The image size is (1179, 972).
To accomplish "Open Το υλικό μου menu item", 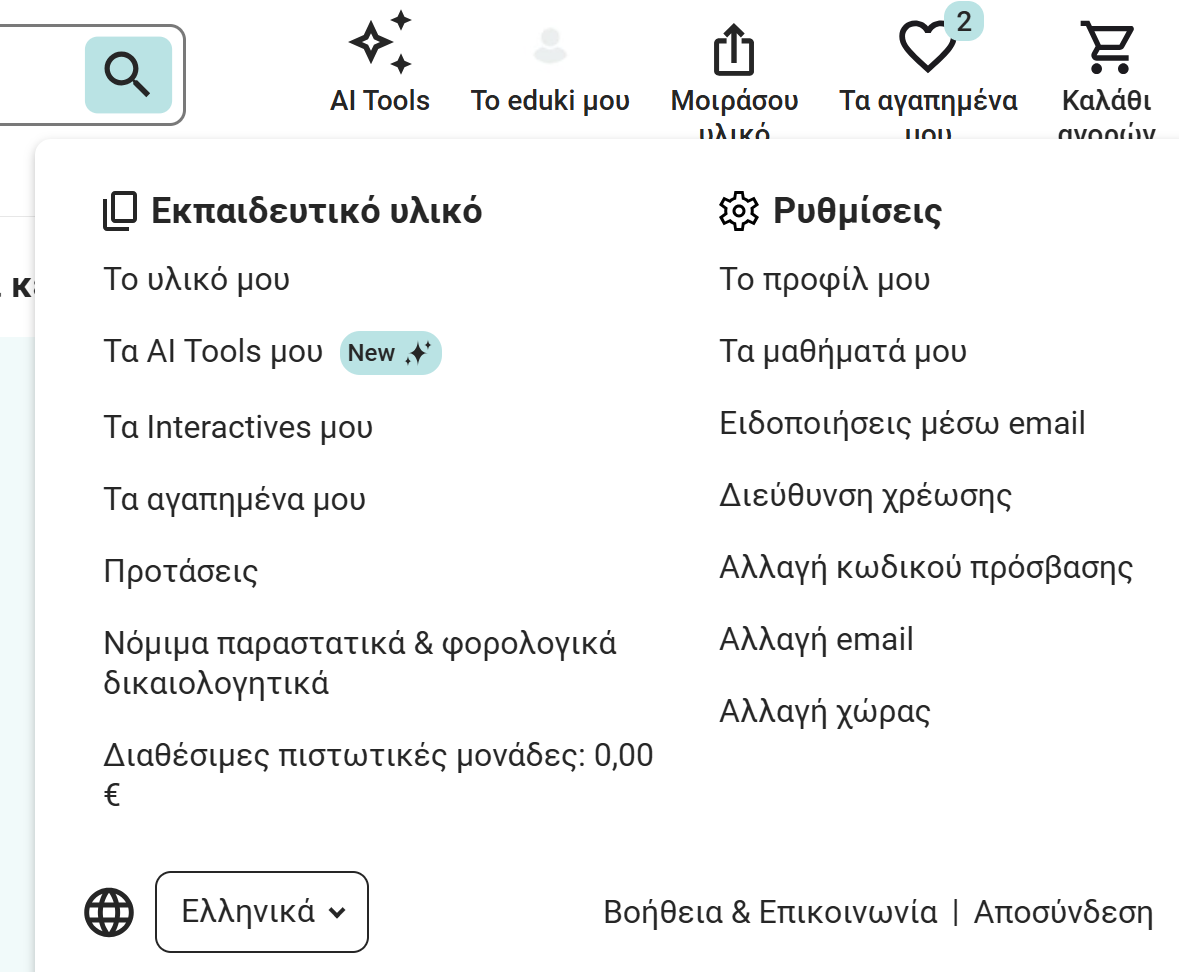I will coord(197,280).
